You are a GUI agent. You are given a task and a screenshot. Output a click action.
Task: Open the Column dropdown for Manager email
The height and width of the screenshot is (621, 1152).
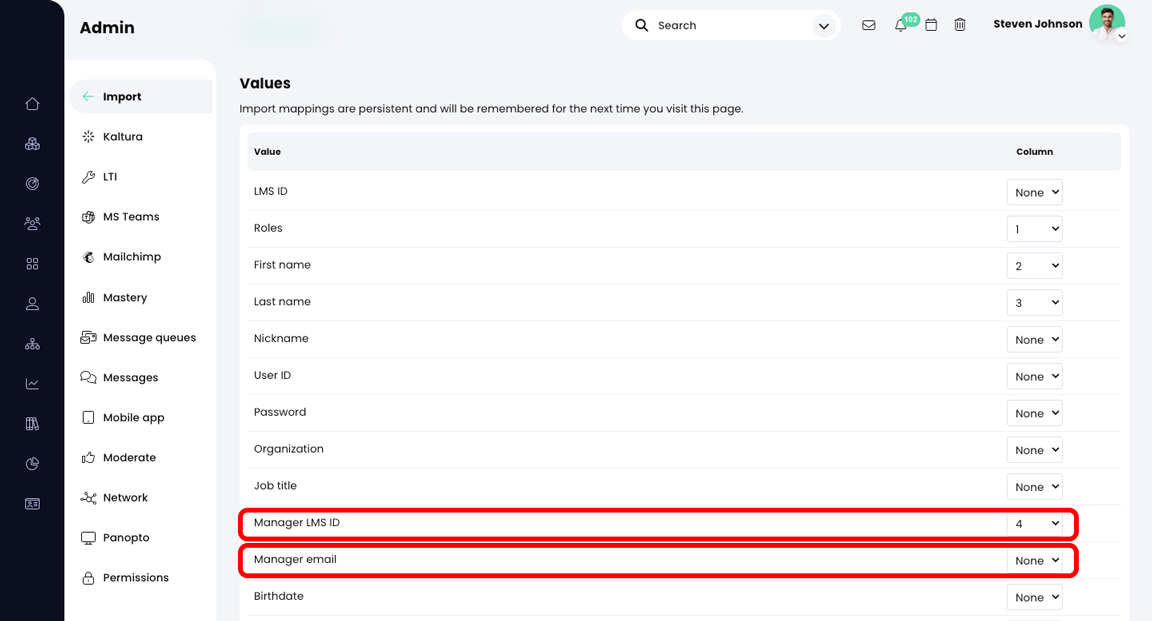coord(1034,560)
